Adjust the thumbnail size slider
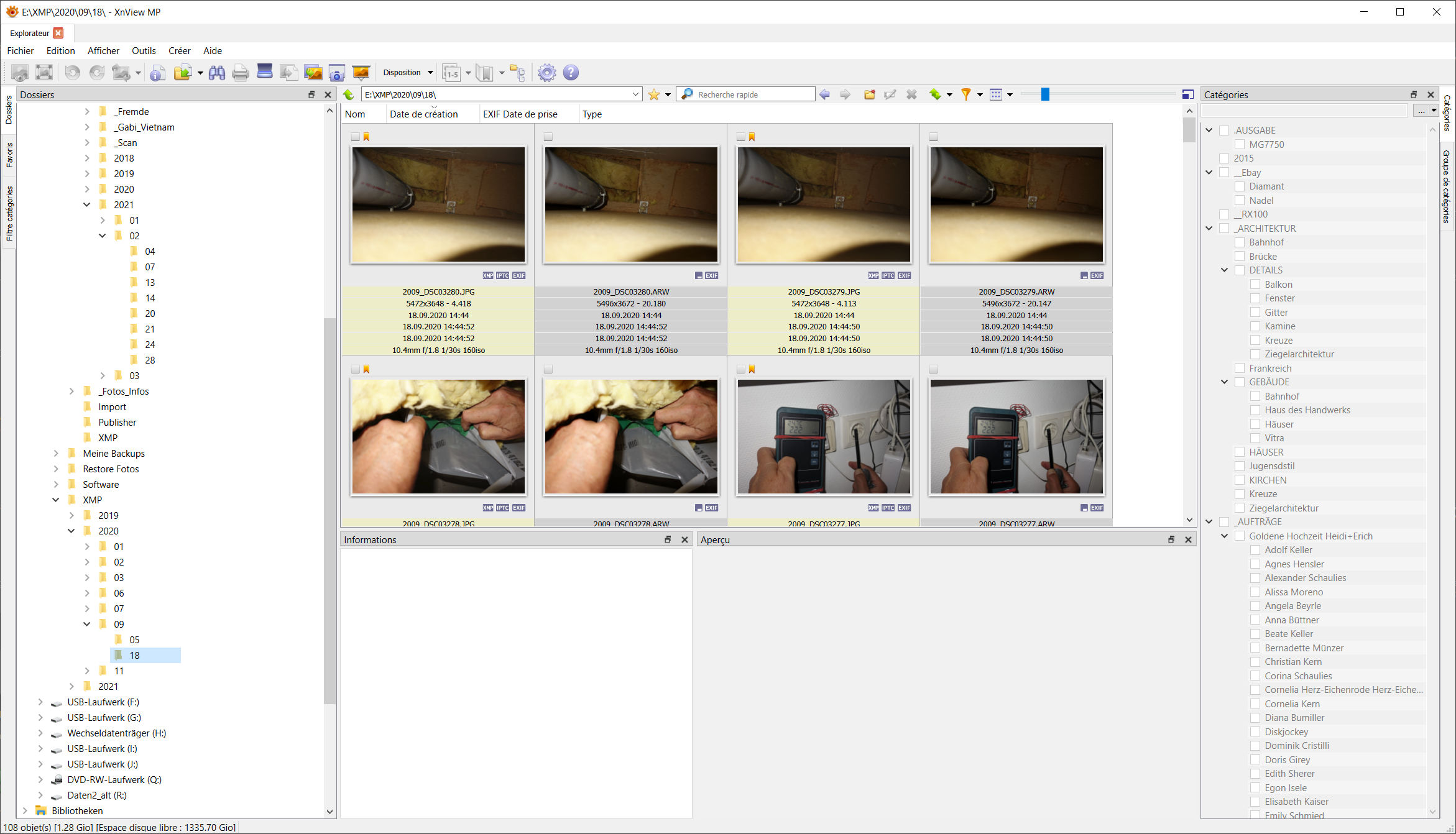Image resolution: width=1456 pixels, height=834 pixels. [1045, 94]
